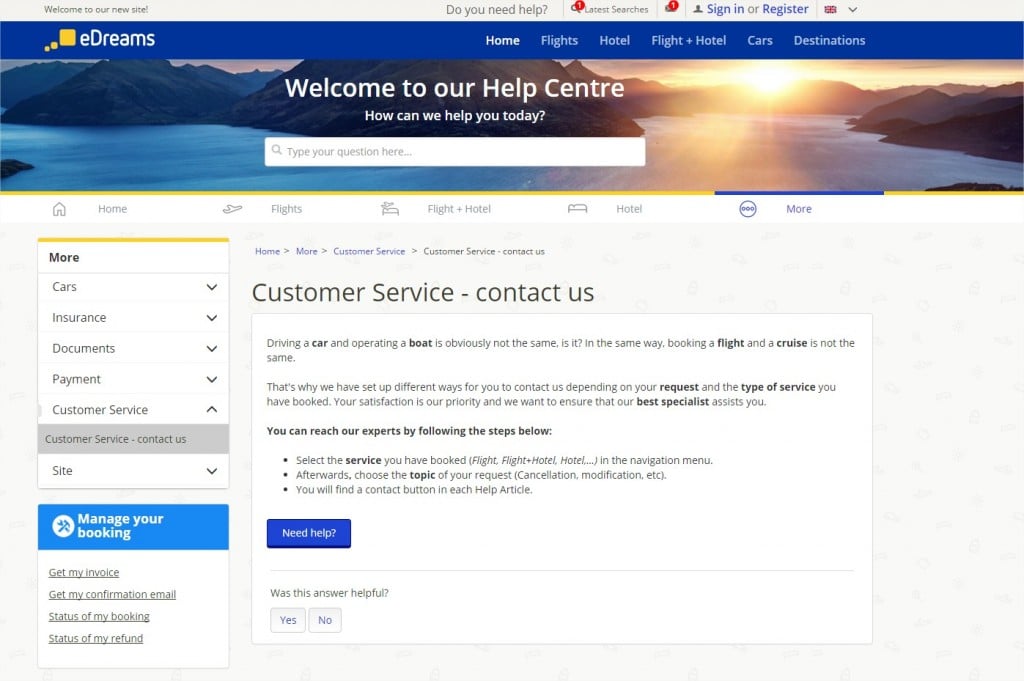Click the More circle dots icon

(x=747, y=209)
